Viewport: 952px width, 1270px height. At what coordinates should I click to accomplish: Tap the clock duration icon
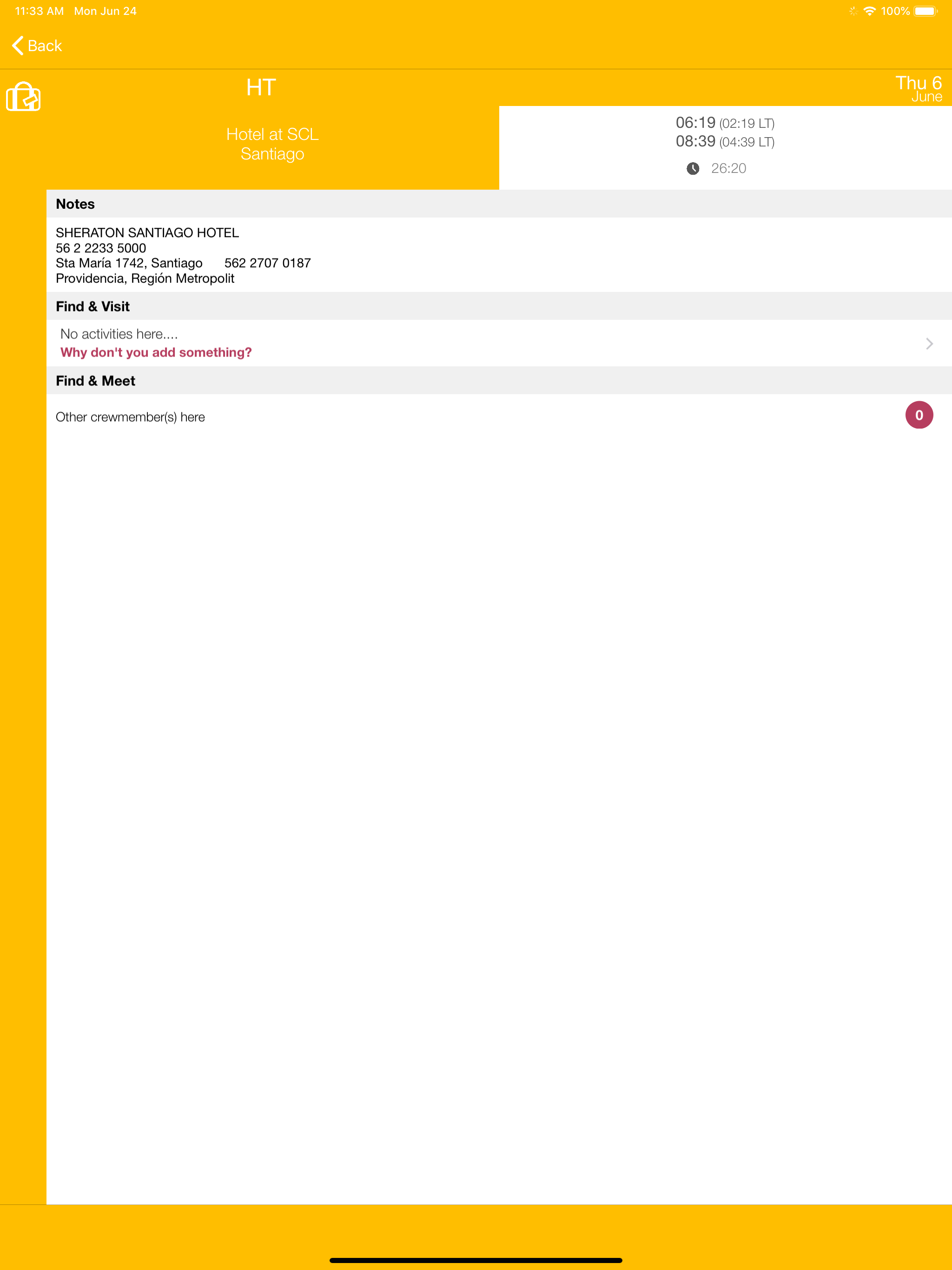coord(693,168)
